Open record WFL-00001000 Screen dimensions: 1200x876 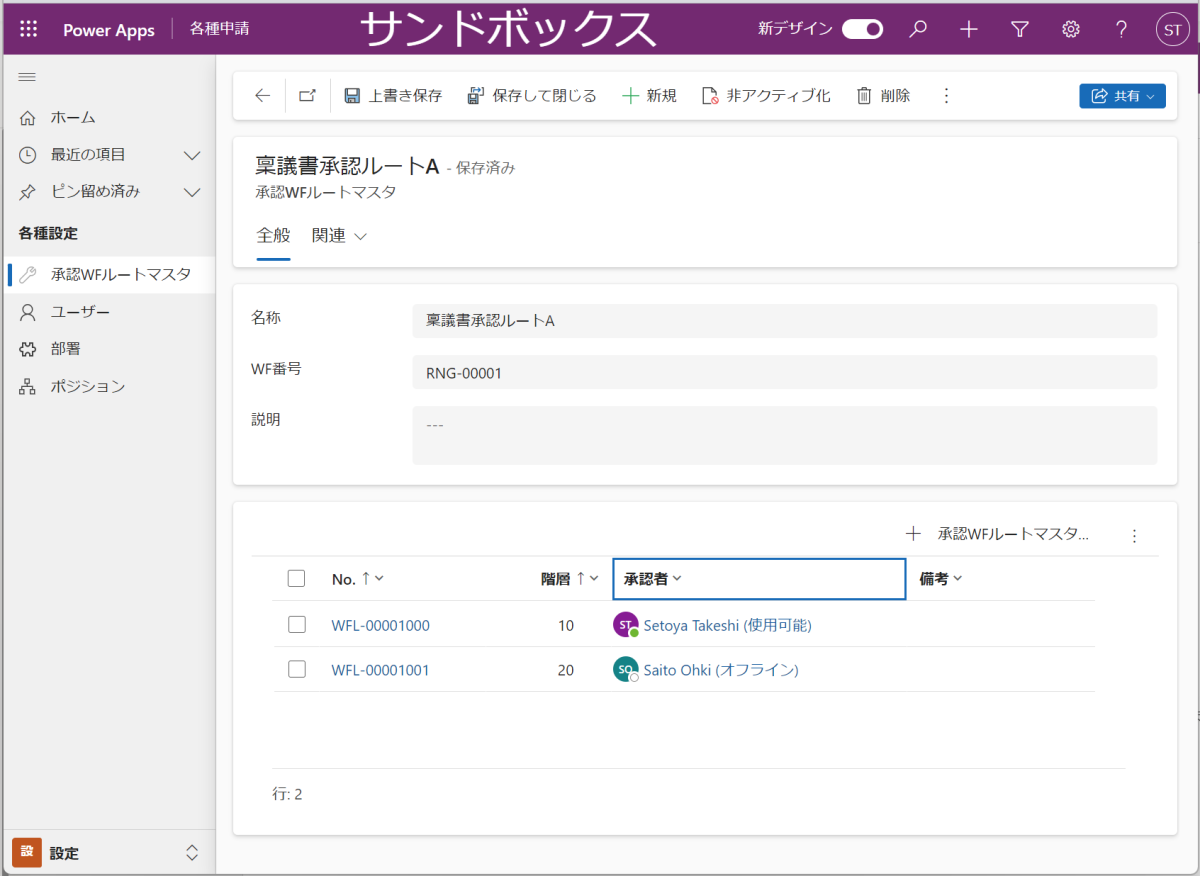point(380,624)
